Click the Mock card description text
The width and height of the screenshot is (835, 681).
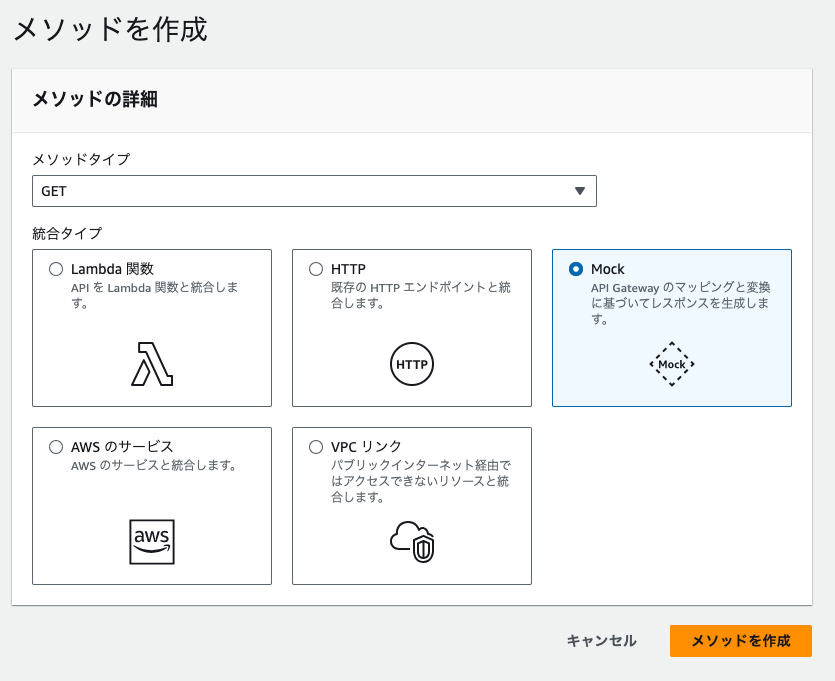681,303
